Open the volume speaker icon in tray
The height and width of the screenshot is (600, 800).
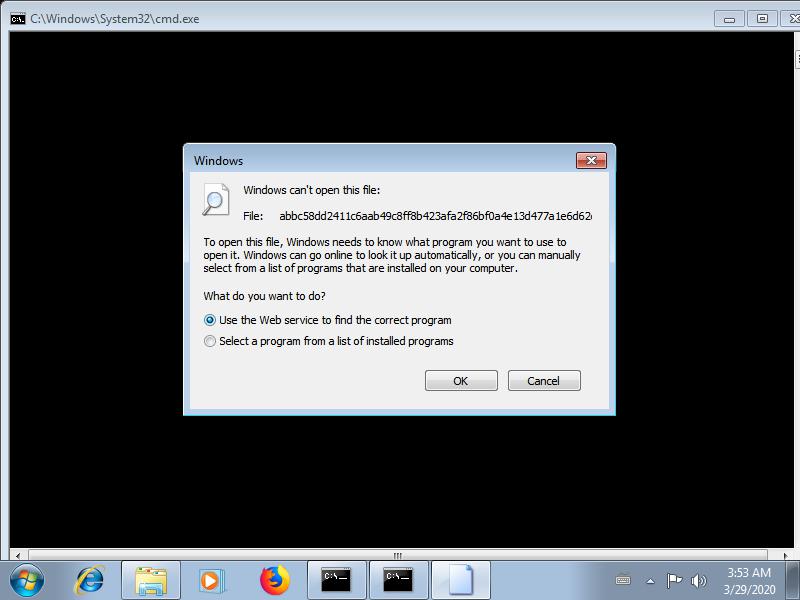(x=698, y=581)
